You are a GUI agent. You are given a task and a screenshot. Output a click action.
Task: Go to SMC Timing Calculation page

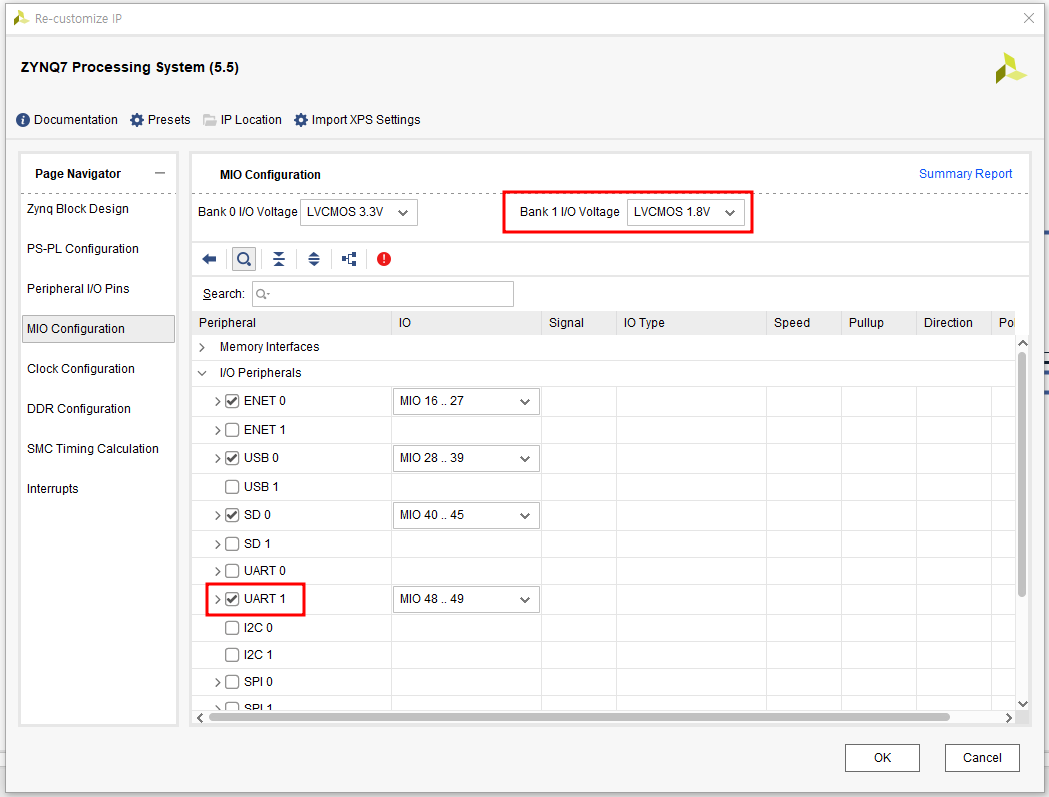pyautogui.click(x=93, y=449)
